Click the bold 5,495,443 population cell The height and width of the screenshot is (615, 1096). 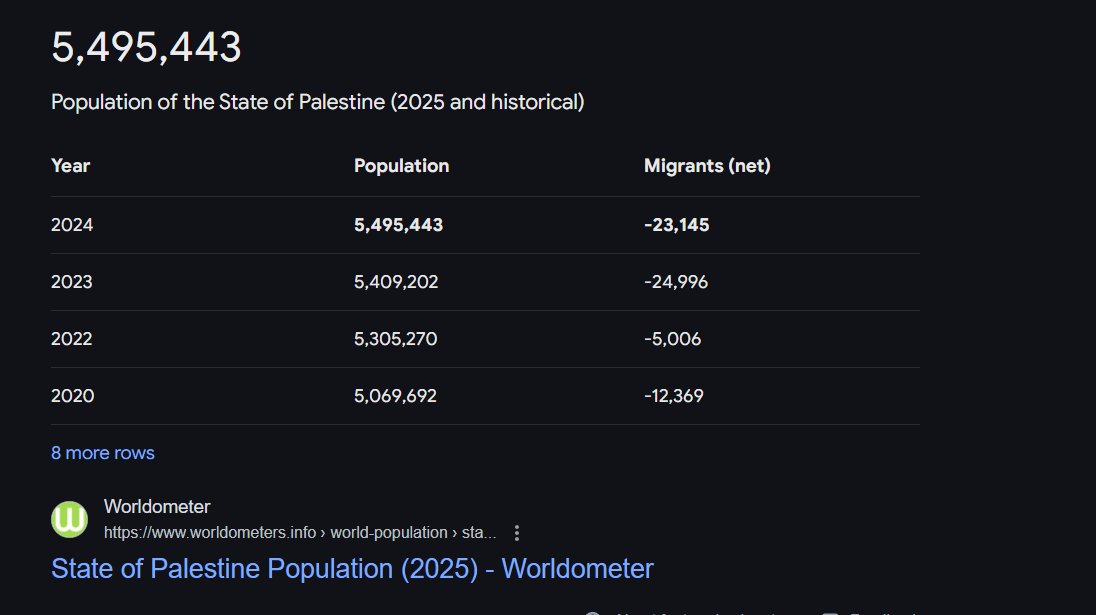(x=398, y=225)
